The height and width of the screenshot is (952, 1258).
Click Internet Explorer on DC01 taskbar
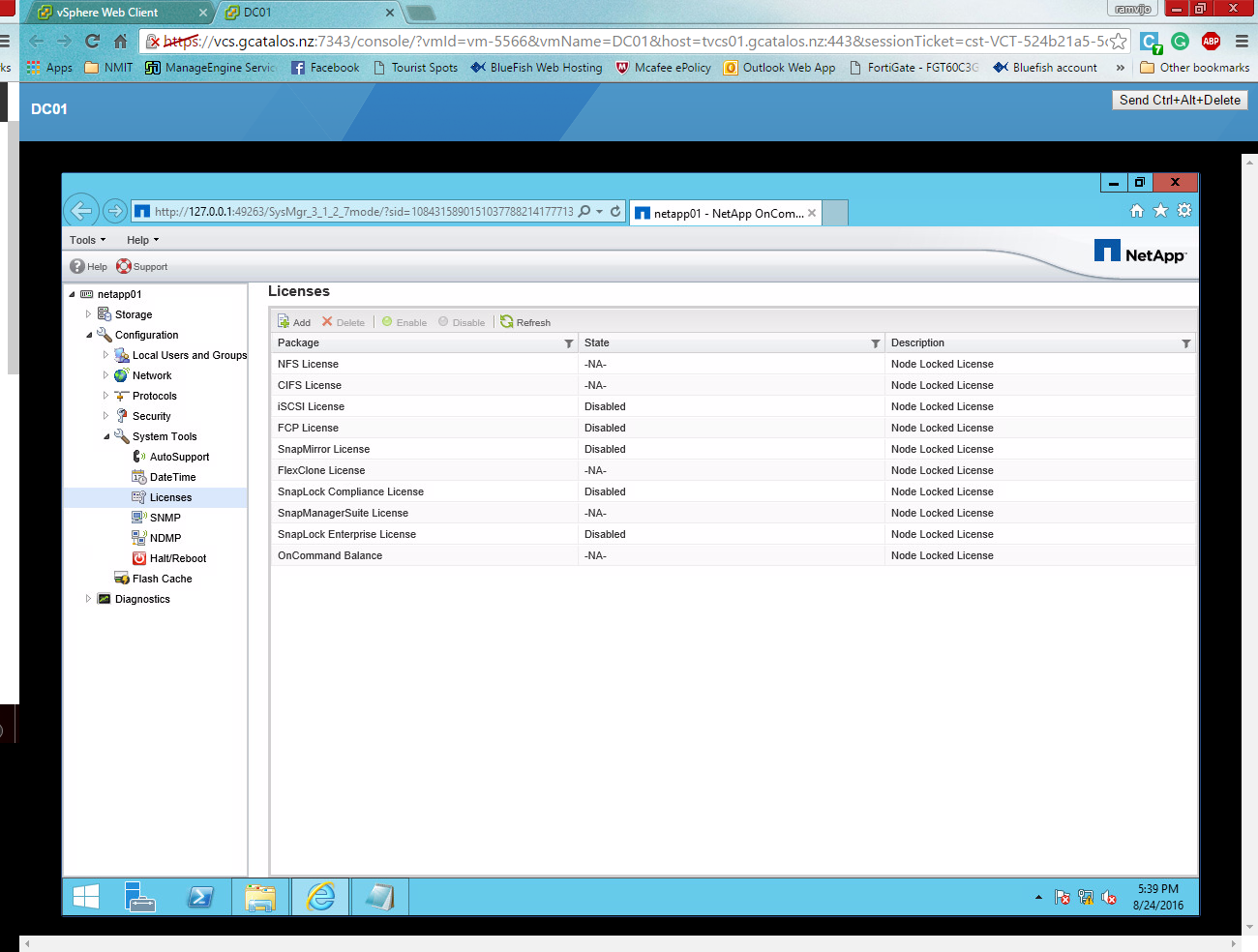[320, 897]
